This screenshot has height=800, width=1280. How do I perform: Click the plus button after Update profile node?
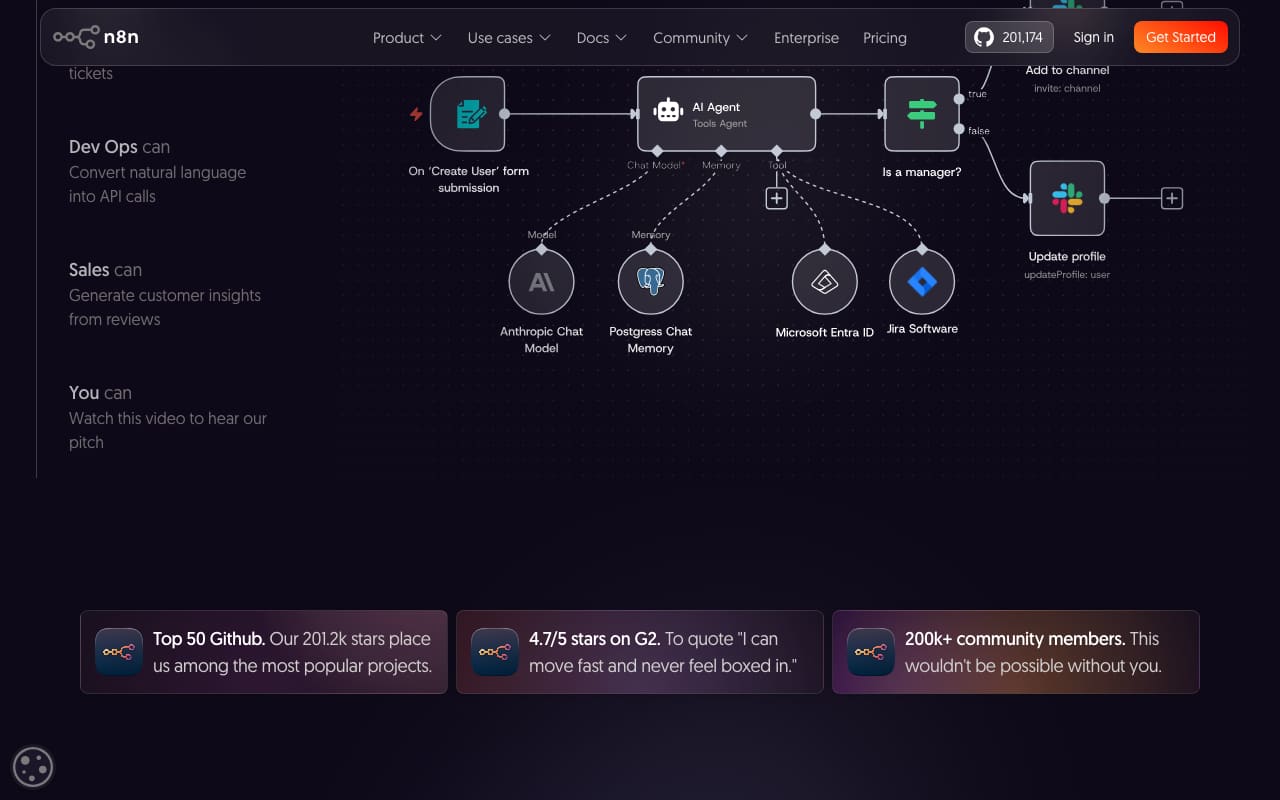(x=1172, y=198)
